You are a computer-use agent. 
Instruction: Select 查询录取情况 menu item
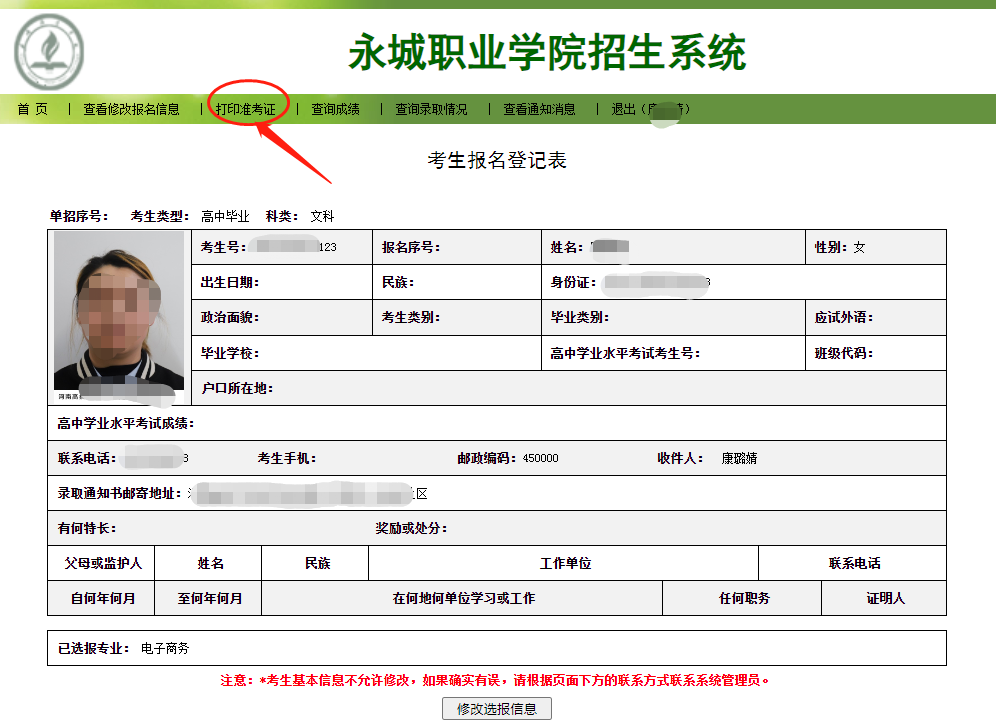(431, 109)
